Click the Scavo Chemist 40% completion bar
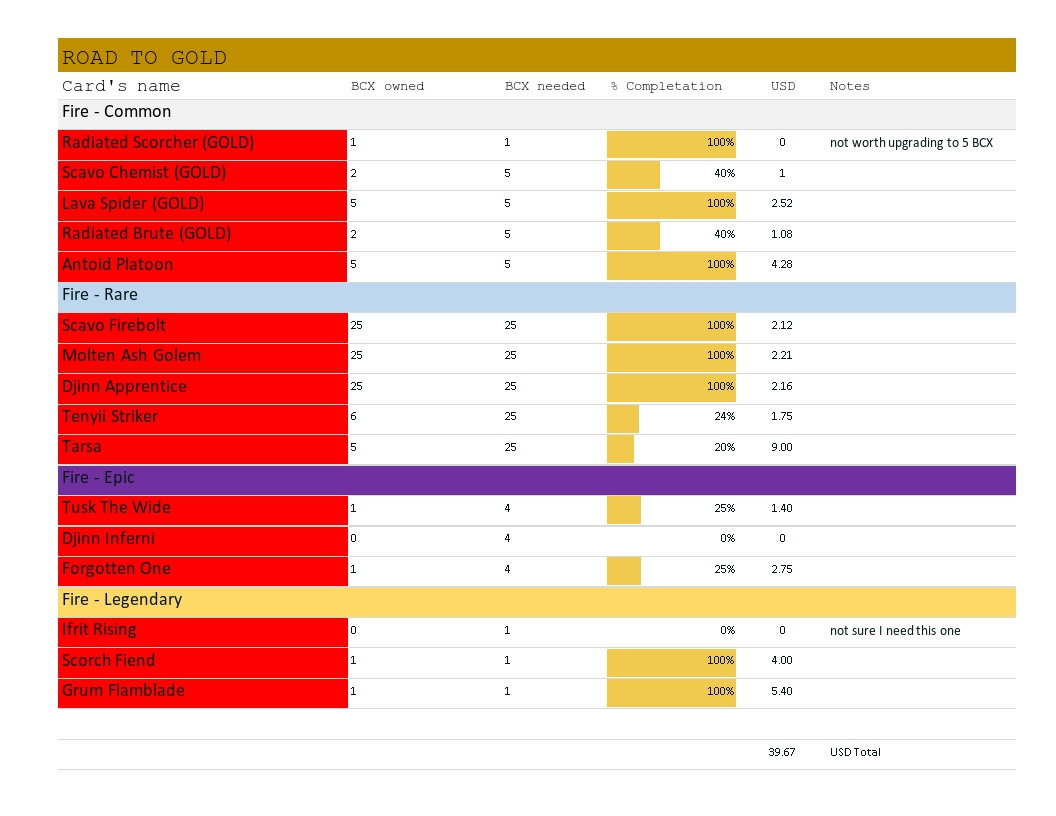Screen dimensions: 1056x816 tap(633, 174)
